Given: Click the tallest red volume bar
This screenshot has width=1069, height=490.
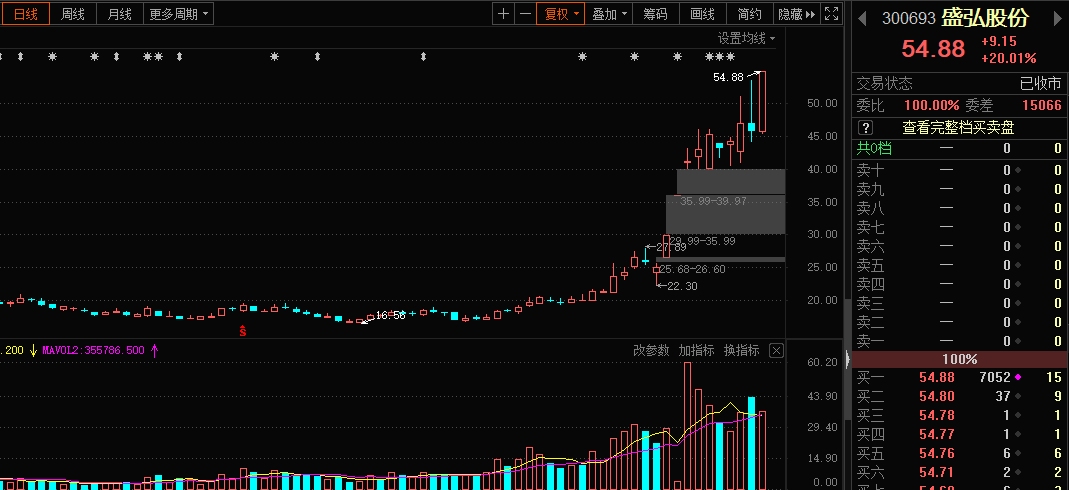Looking at the screenshot, I should 687,426.
